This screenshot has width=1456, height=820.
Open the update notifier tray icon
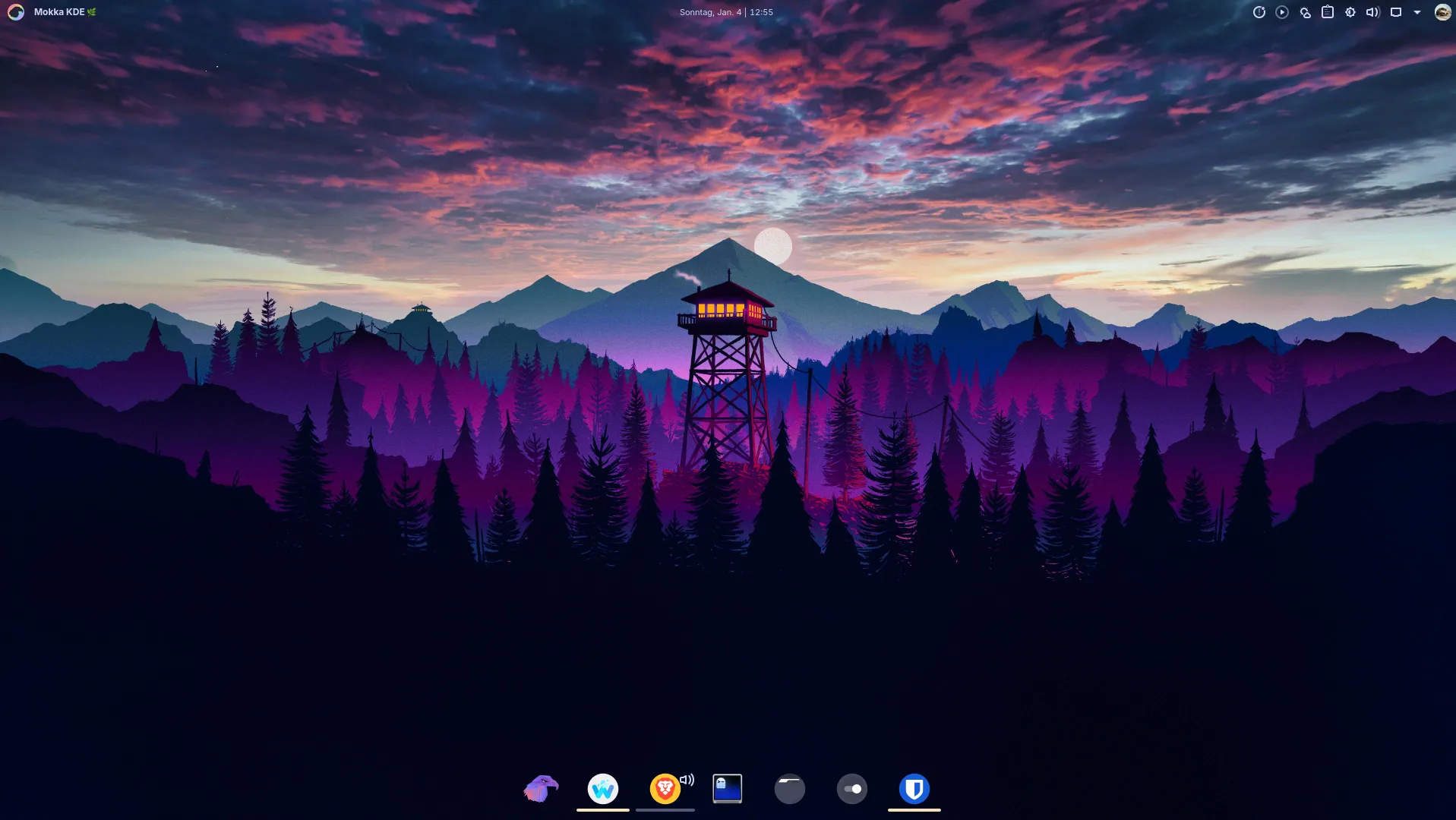(1259, 12)
